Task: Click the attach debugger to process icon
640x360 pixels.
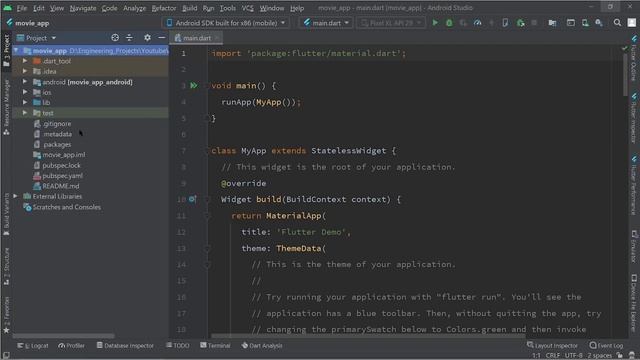Action: click(520, 23)
